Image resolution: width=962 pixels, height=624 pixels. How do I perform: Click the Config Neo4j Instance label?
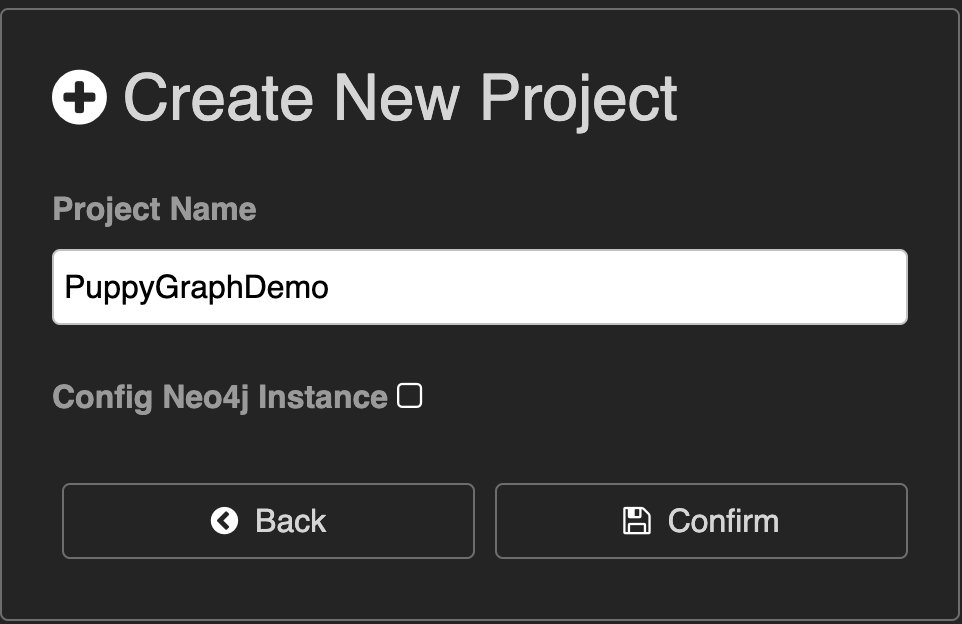[220, 397]
